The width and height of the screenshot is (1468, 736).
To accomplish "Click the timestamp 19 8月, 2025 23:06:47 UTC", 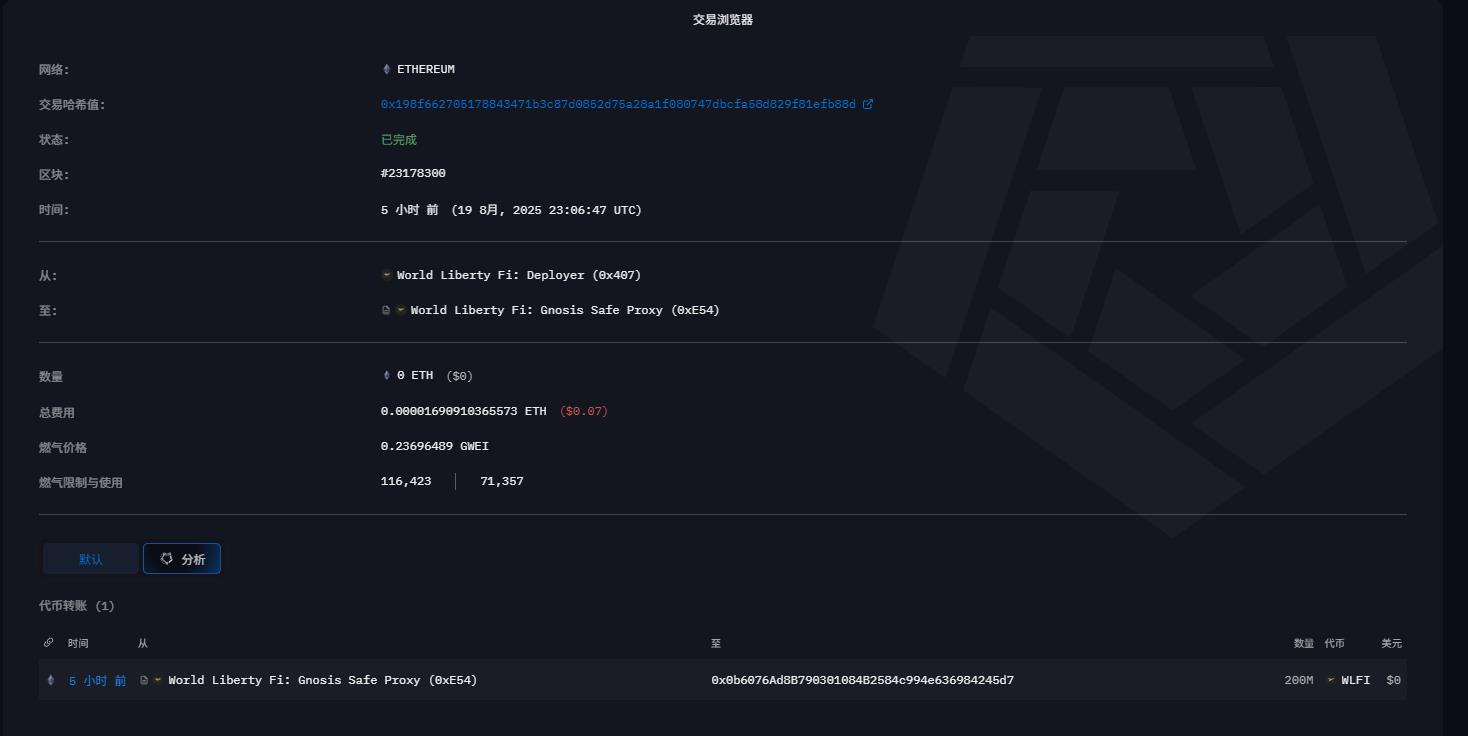I will 546,210.
